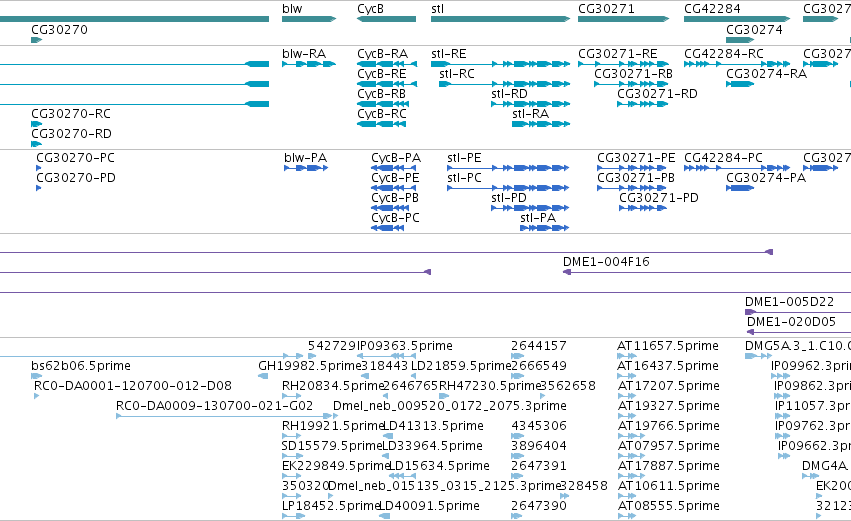Select the CG42284-RC transcript
The width and height of the screenshot is (851, 521).
pyautogui.click(x=736, y=64)
